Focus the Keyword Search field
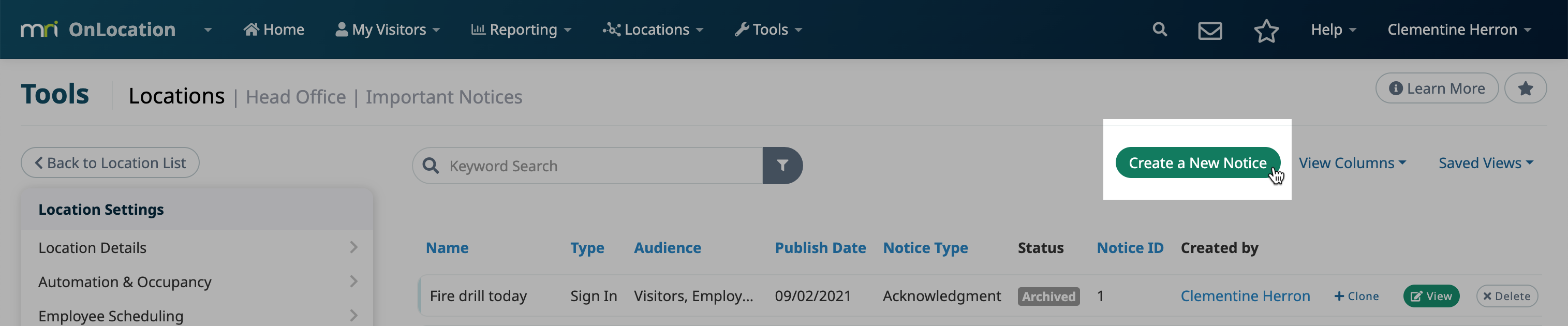The image size is (1568, 326). [x=588, y=166]
